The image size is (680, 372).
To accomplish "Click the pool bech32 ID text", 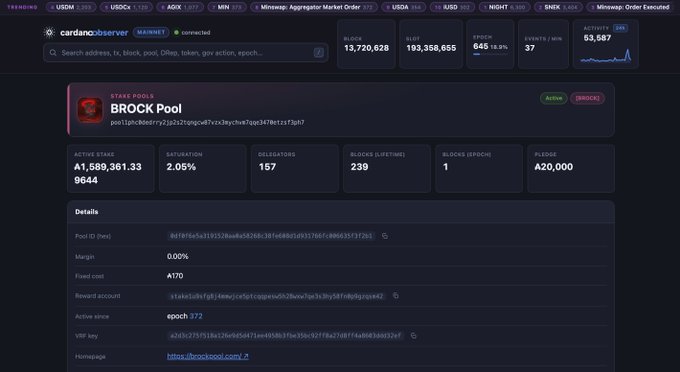I will click(x=207, y=123).
